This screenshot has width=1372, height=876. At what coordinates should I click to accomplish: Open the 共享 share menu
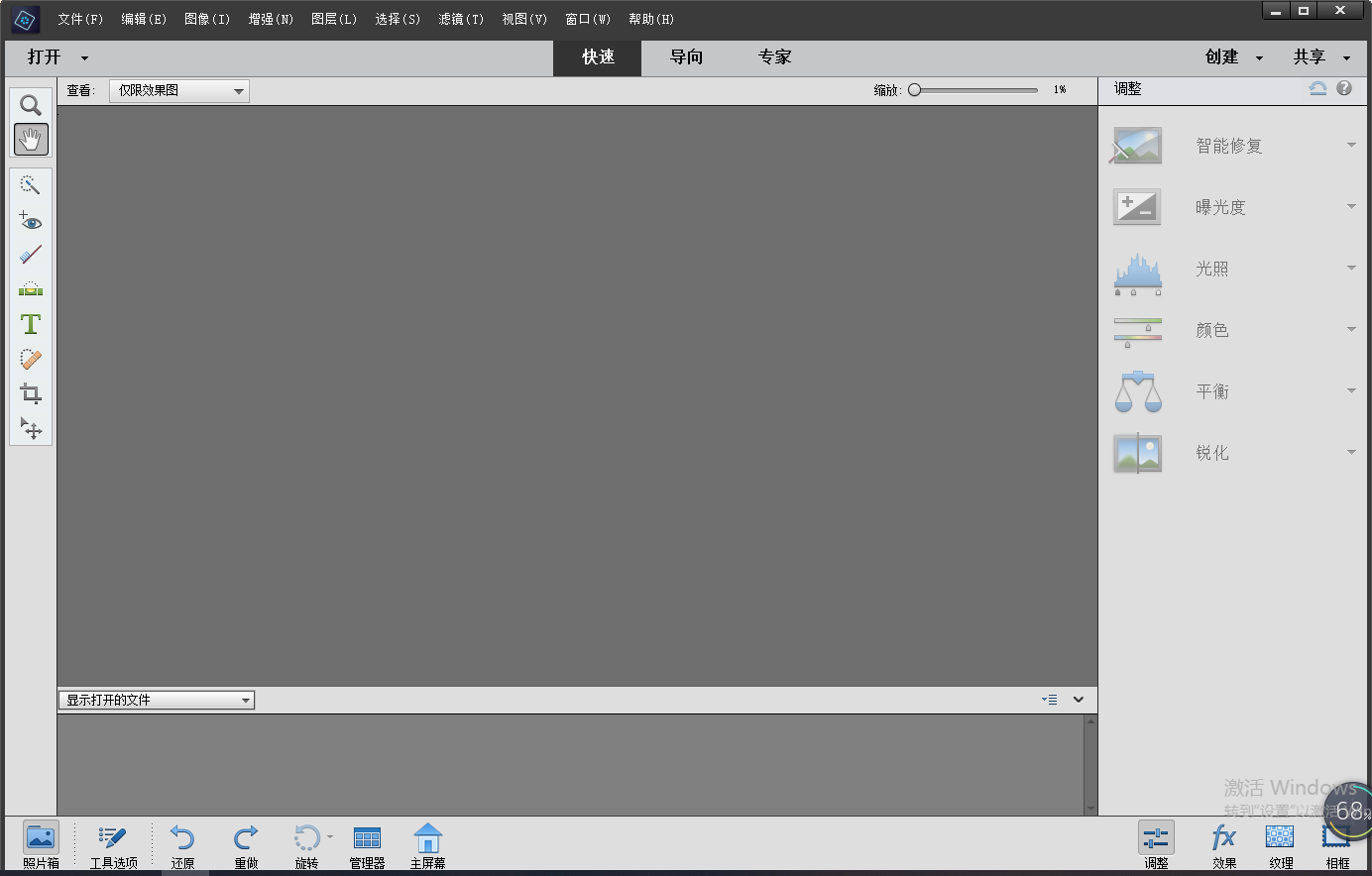[1321, 57]
